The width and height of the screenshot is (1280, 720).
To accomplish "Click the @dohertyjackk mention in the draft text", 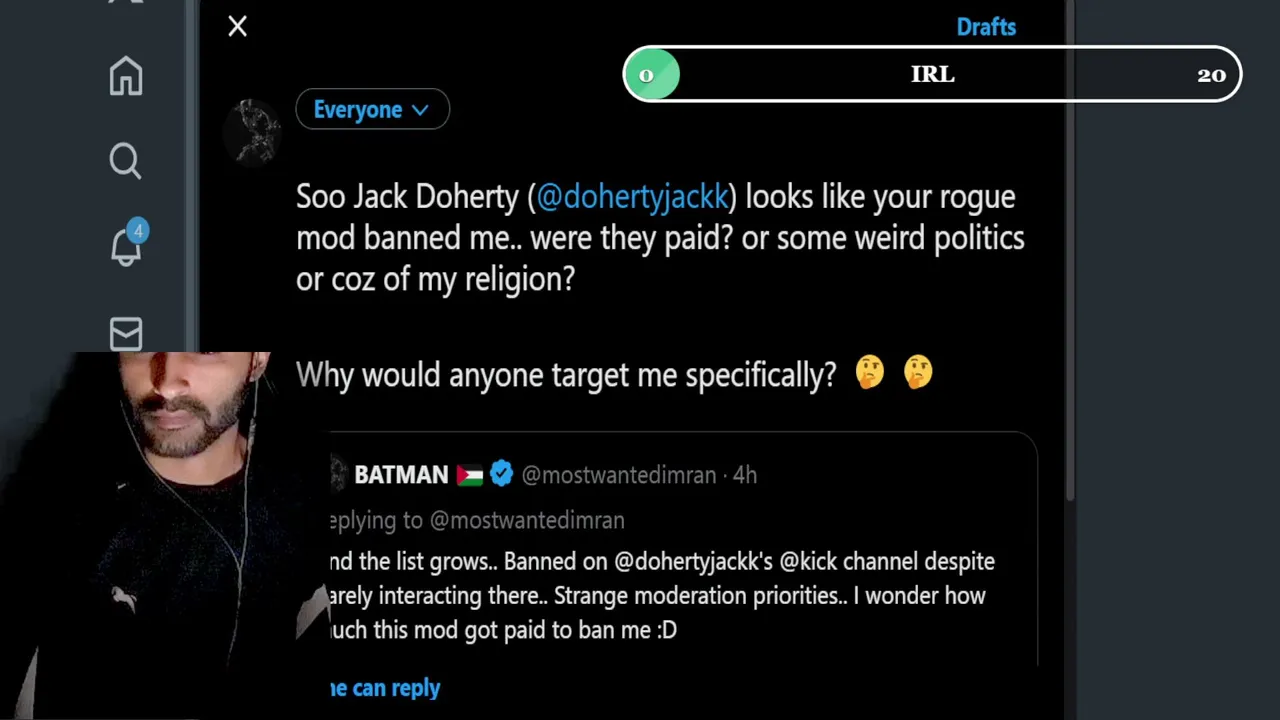I will point(632,196).
